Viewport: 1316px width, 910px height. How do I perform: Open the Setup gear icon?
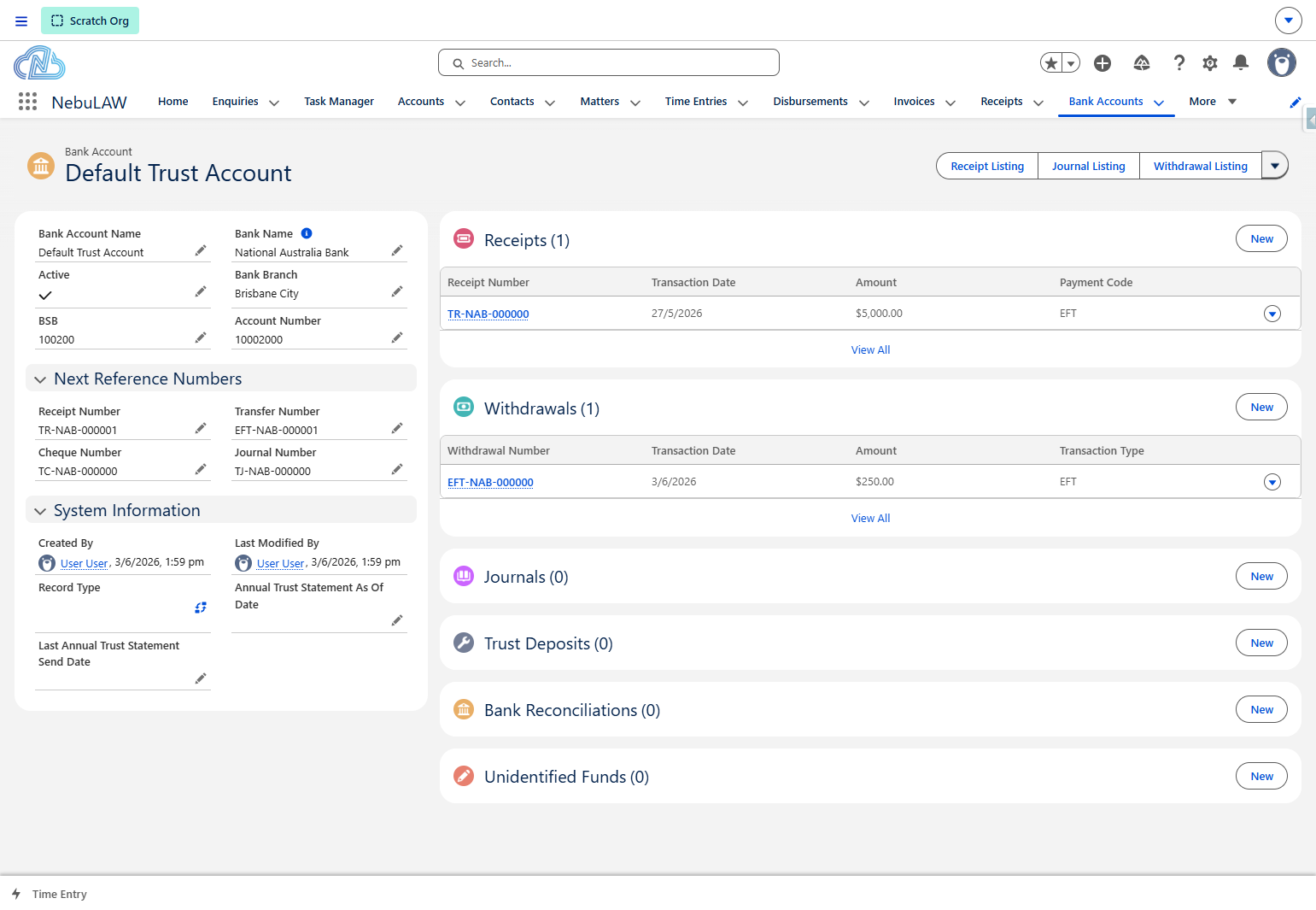click(1210, 62)
